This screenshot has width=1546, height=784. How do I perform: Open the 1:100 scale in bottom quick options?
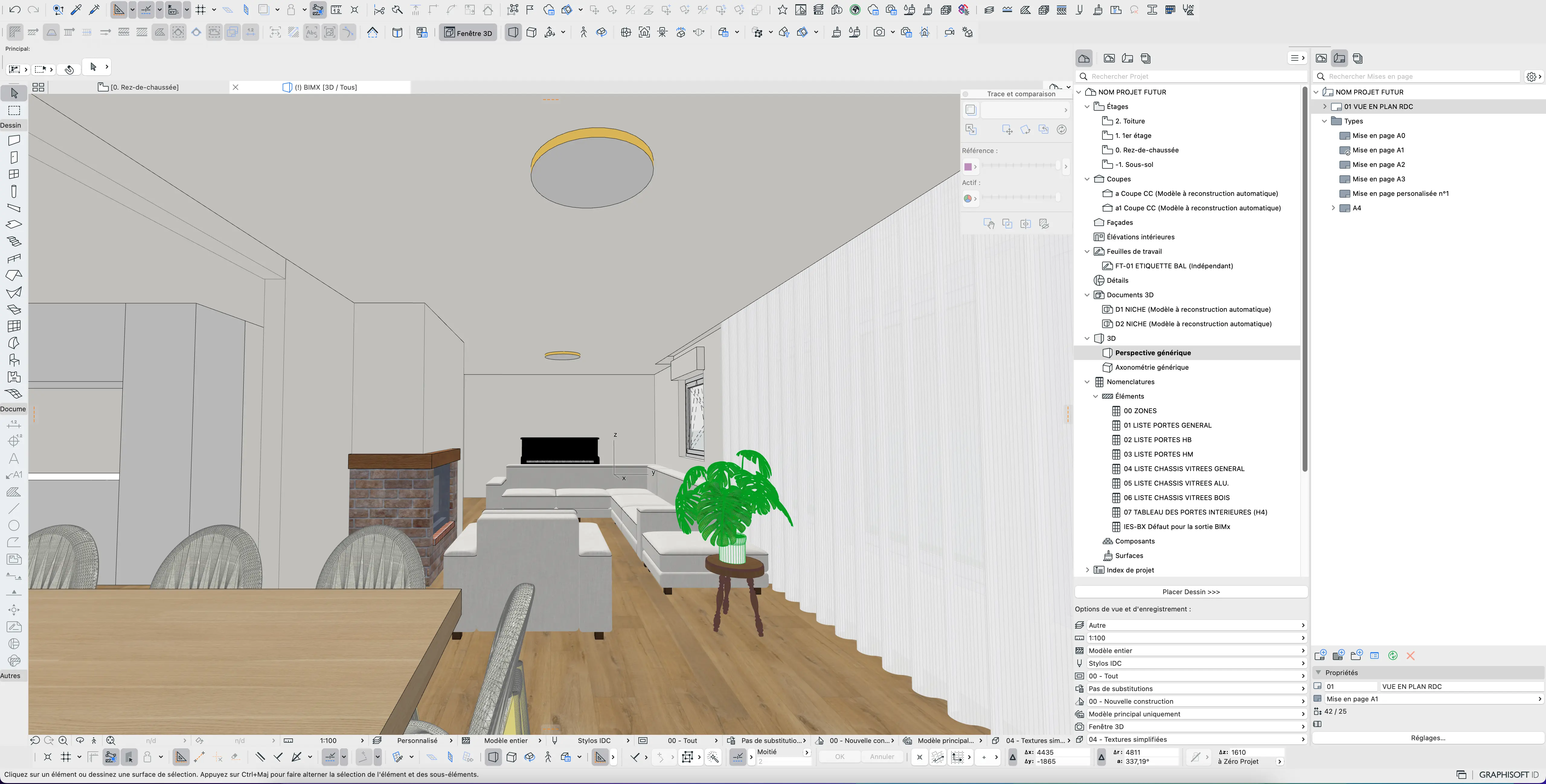[x=328, y=741]
